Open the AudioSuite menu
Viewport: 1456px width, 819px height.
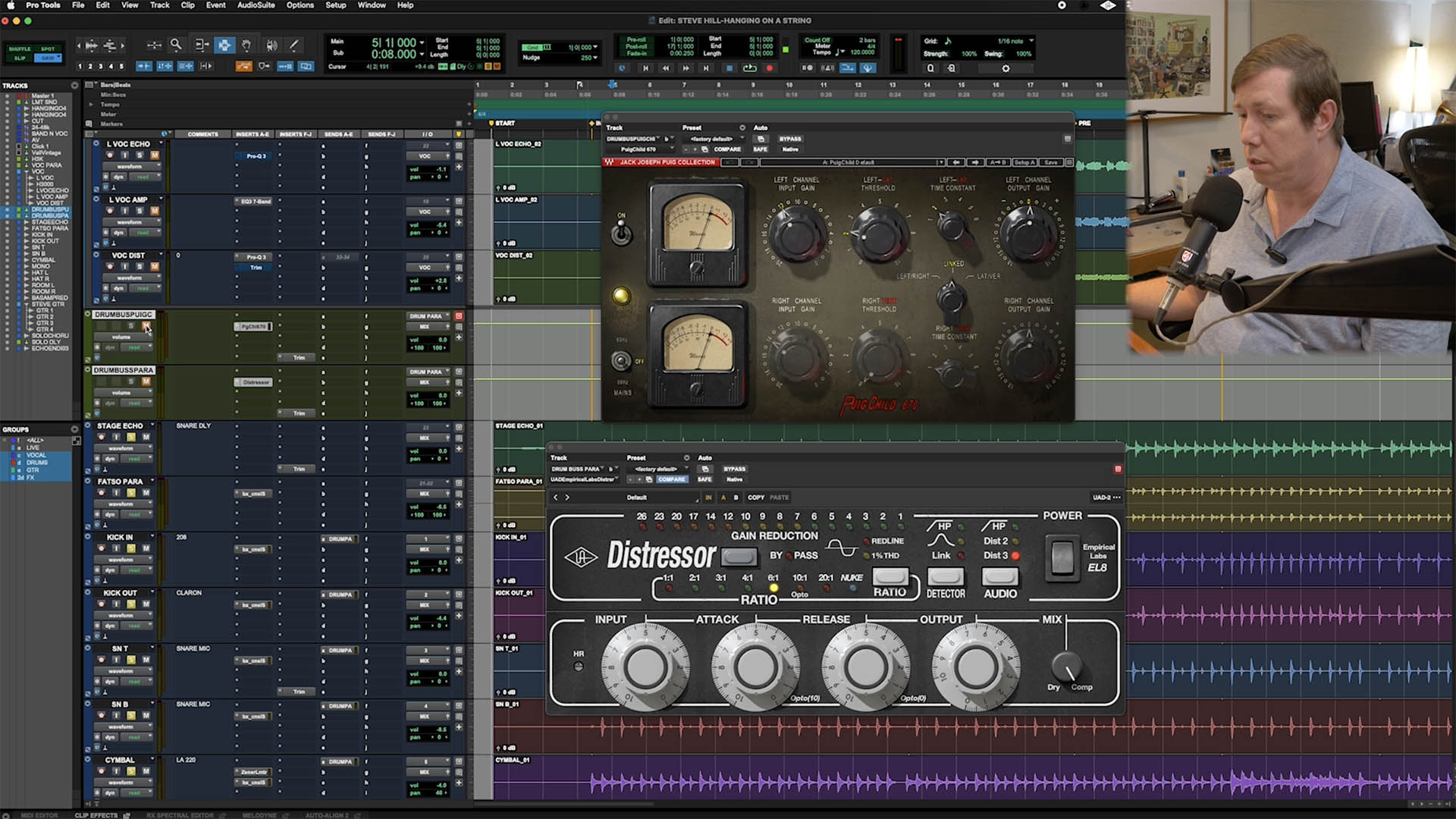point(256,5)
